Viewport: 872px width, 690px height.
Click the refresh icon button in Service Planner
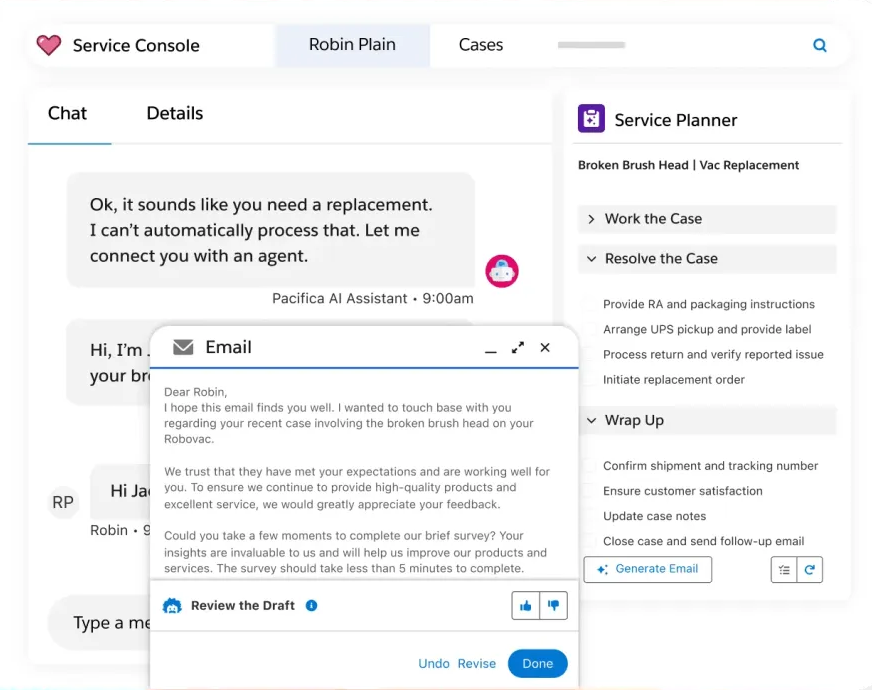[810, 570]
